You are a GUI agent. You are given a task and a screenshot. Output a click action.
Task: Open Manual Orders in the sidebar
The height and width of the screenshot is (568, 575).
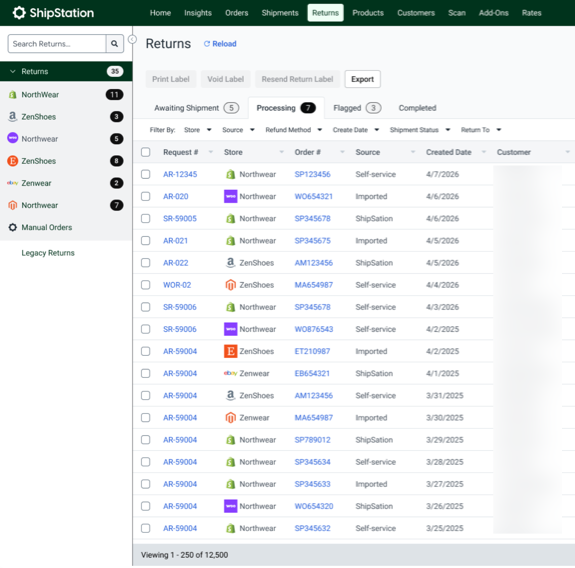click(x=66, y=227)
